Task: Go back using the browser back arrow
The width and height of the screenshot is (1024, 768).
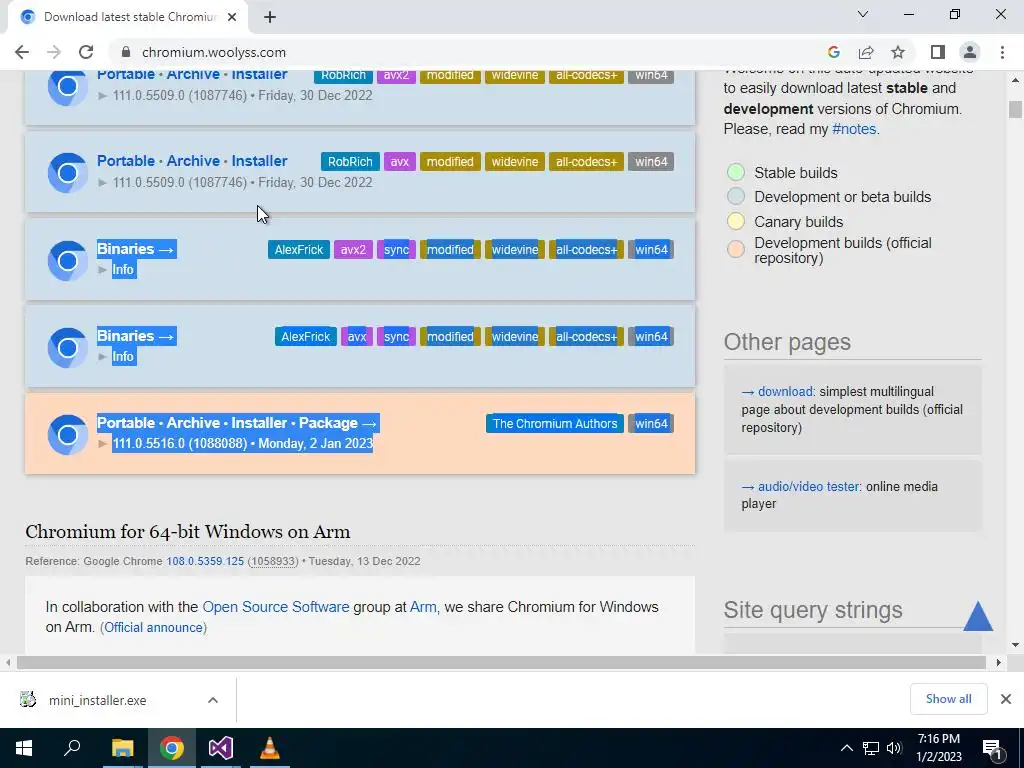Action: coord(22,52)
